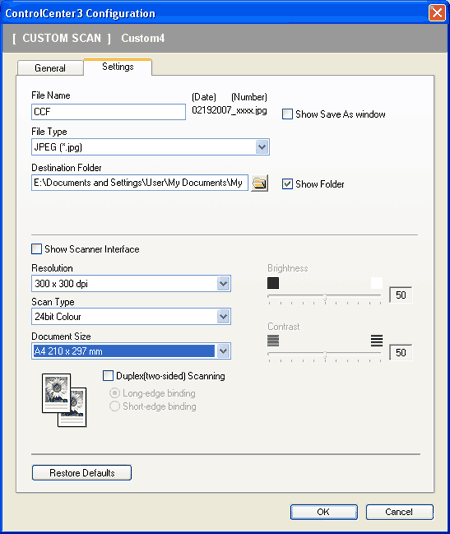Image resolution: width=450 pixels, height=534 pixels.
Task: Click the Cancel button
Action: point(400,512)
